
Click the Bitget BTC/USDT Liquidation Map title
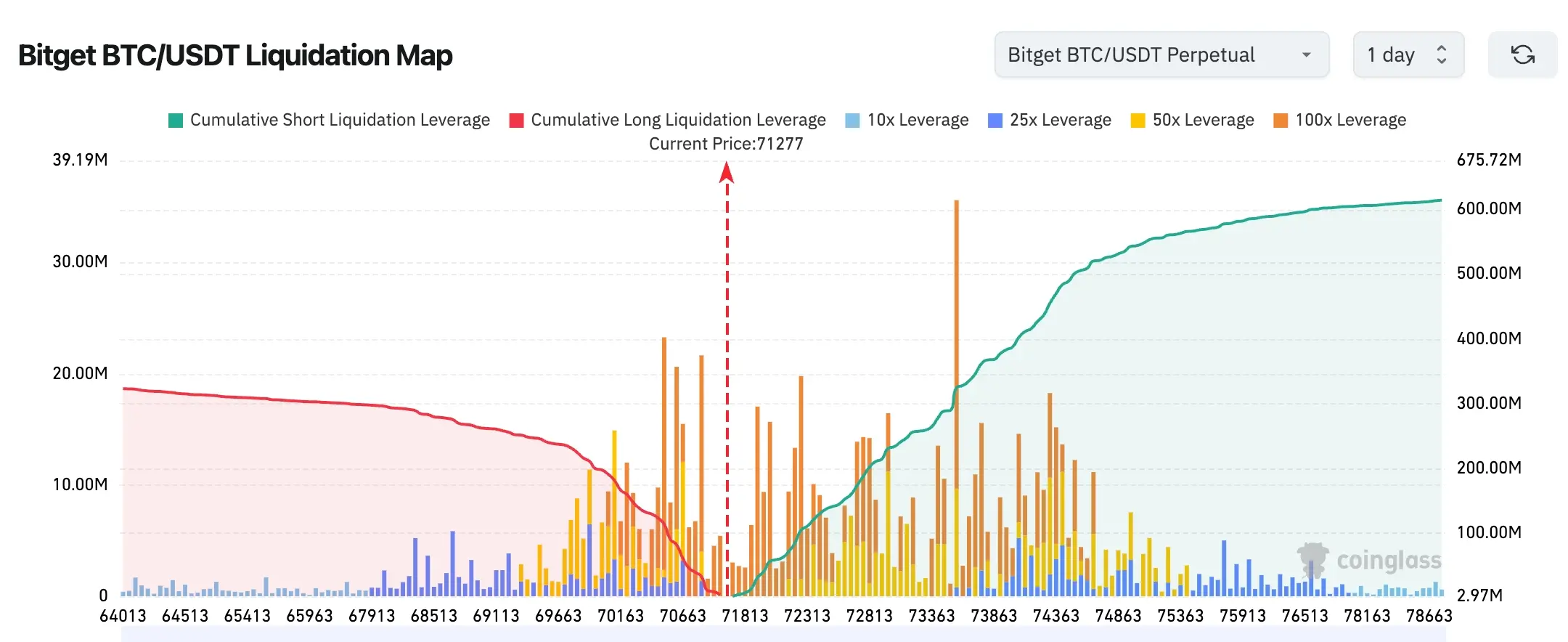coord(235,55)
